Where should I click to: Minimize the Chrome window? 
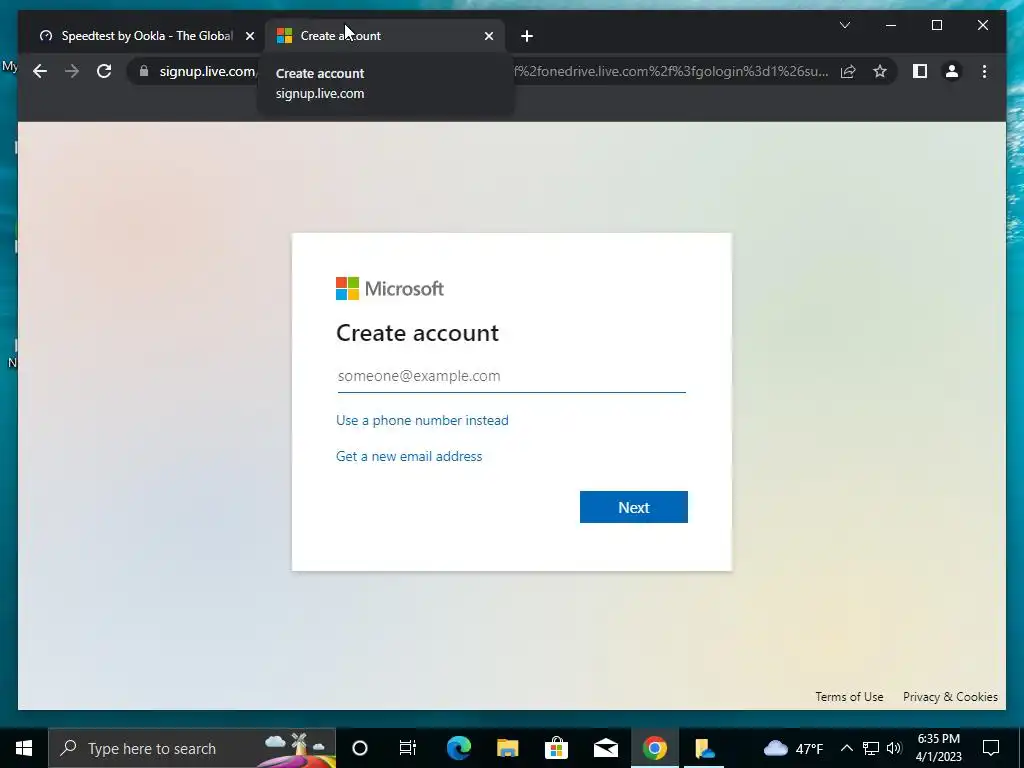click(x=891, y=25)
